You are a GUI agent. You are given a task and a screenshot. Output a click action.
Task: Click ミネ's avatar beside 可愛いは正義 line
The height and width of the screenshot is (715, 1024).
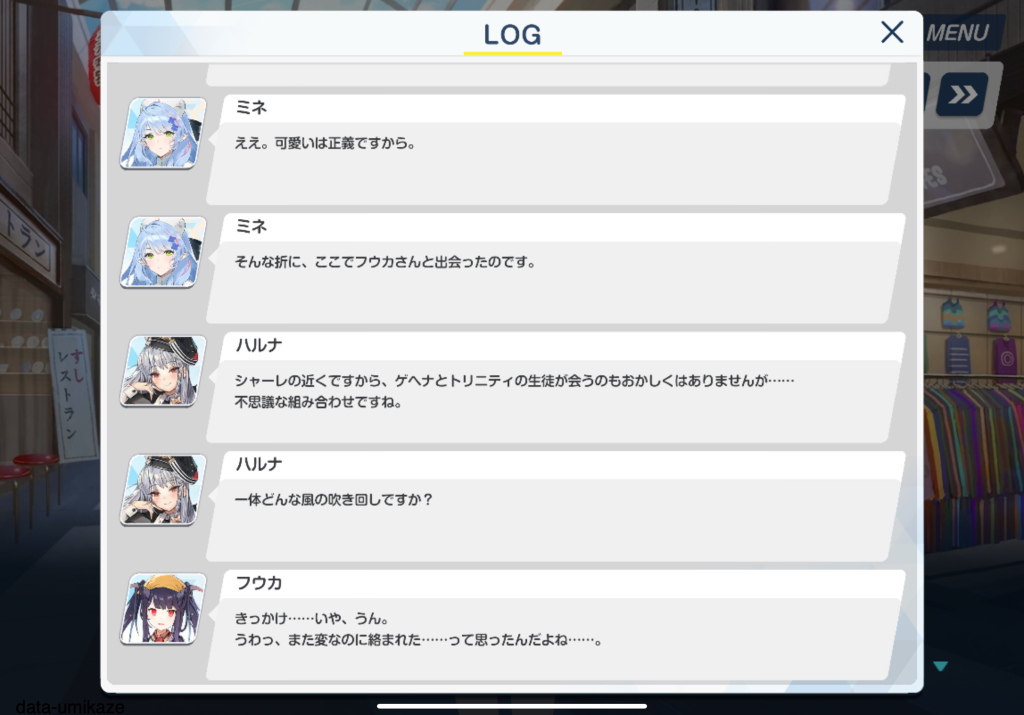point(163,133)
